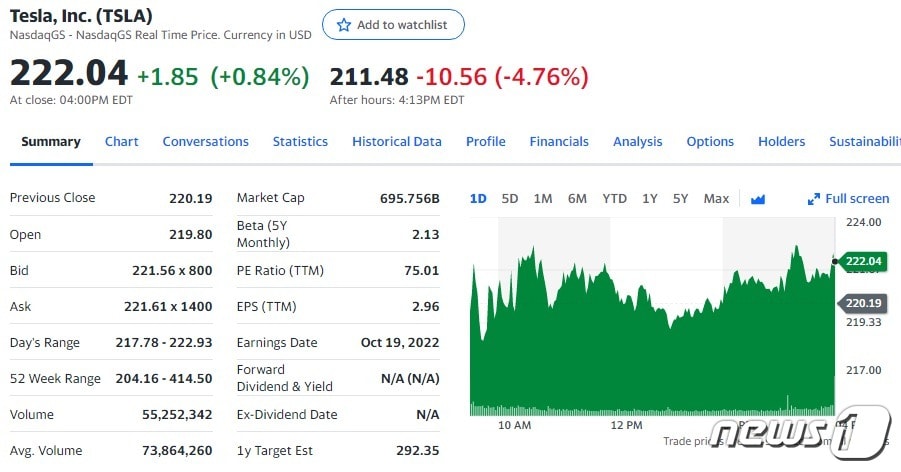Show the Max chart range
Image resolution: width=901 pixels, height=472 pixels.
click(x=716, y=199)
